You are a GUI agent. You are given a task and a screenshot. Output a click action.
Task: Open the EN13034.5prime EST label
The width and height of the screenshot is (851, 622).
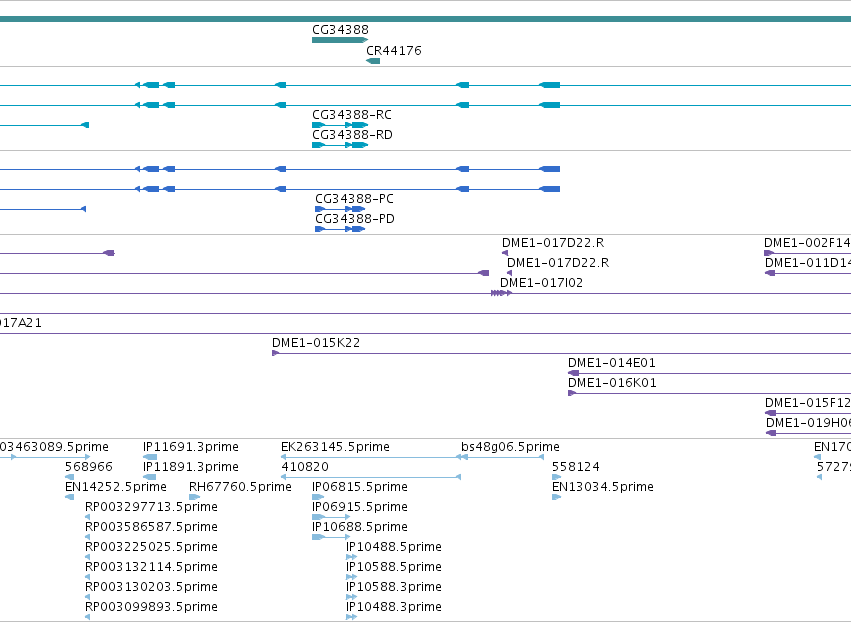click(602, 487)
